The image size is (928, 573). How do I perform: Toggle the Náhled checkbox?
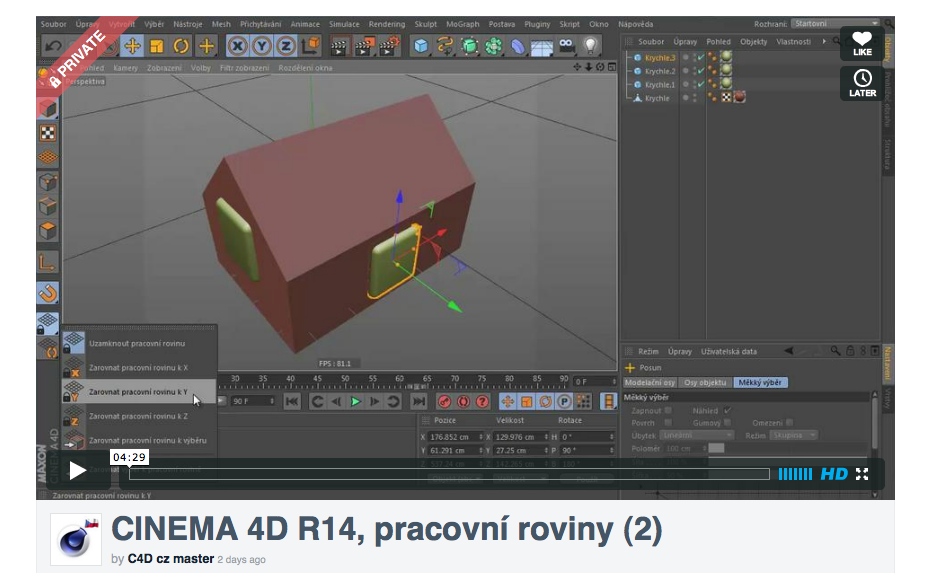[x=727, y=410]
